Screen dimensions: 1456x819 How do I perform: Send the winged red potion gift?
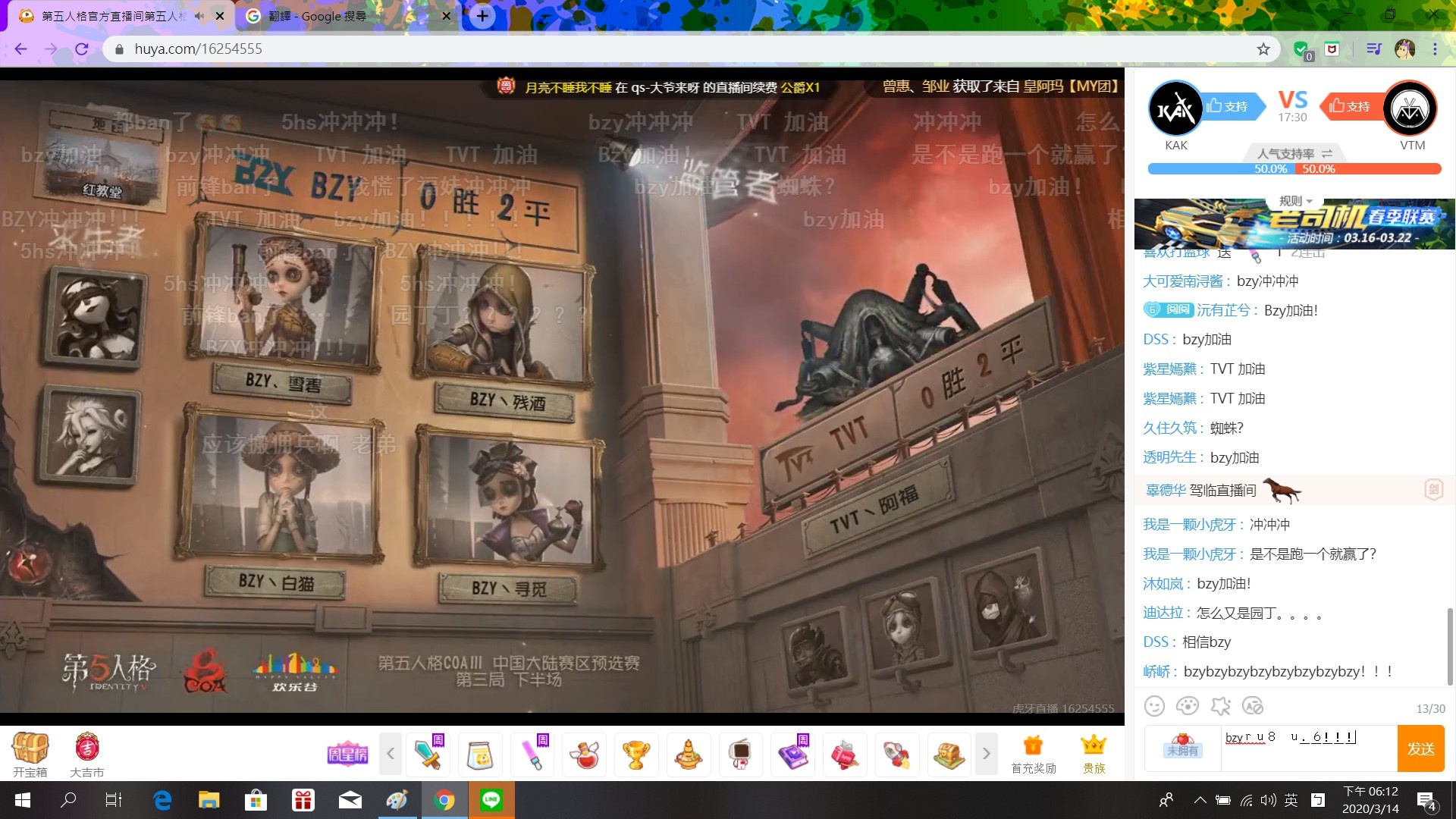(585, 755)
